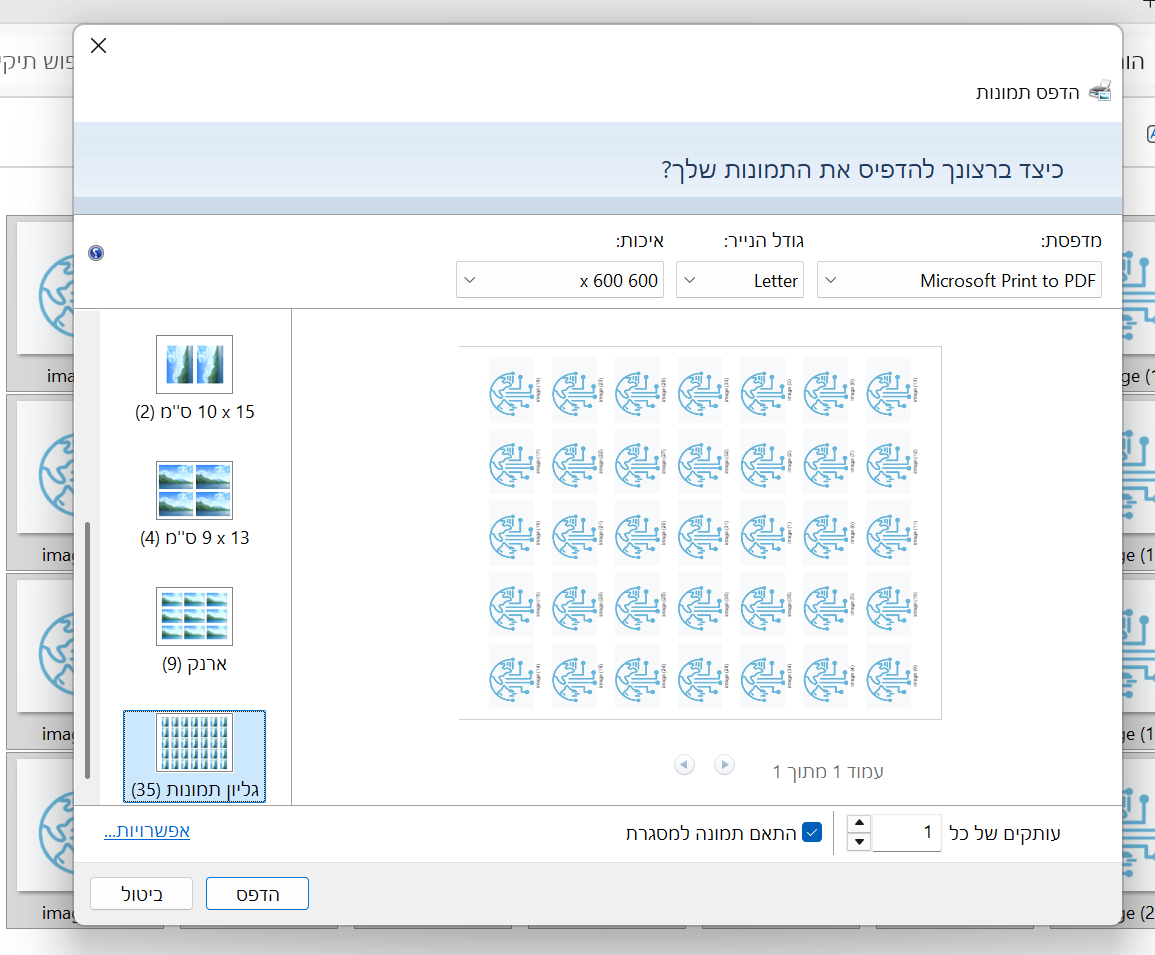Choose the contact sheet (35) layout
This screenshot has height=955, width=1155.
[195, 756]
